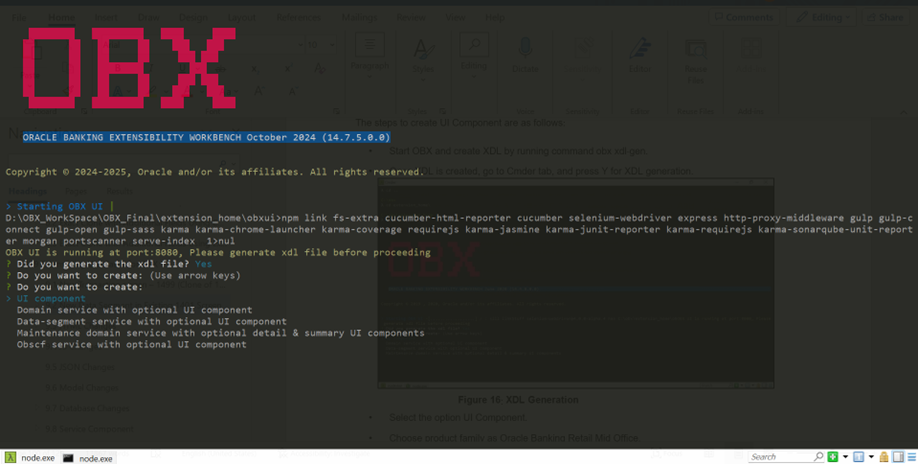Select the UI component option in the prompt
This screenshot has width=918, height=464.
[x=51, y=298]
